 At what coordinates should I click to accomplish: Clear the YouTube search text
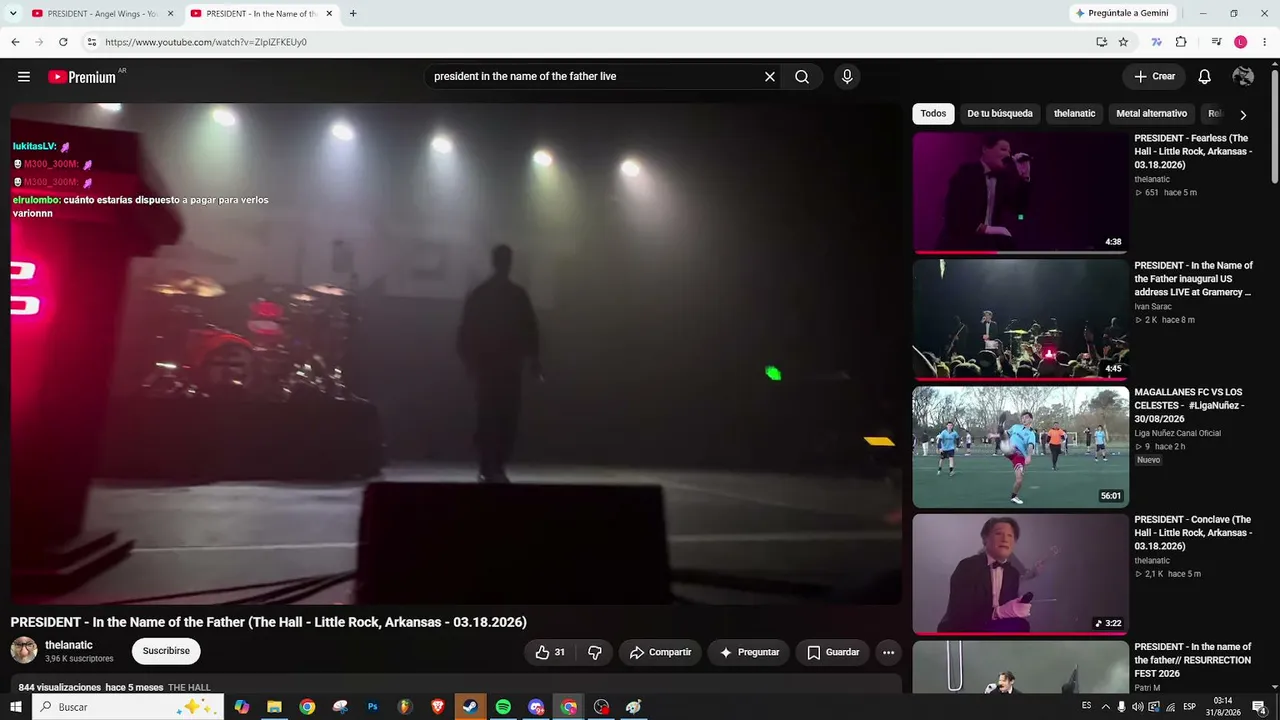pyautogui.click(x=770, y=77)
